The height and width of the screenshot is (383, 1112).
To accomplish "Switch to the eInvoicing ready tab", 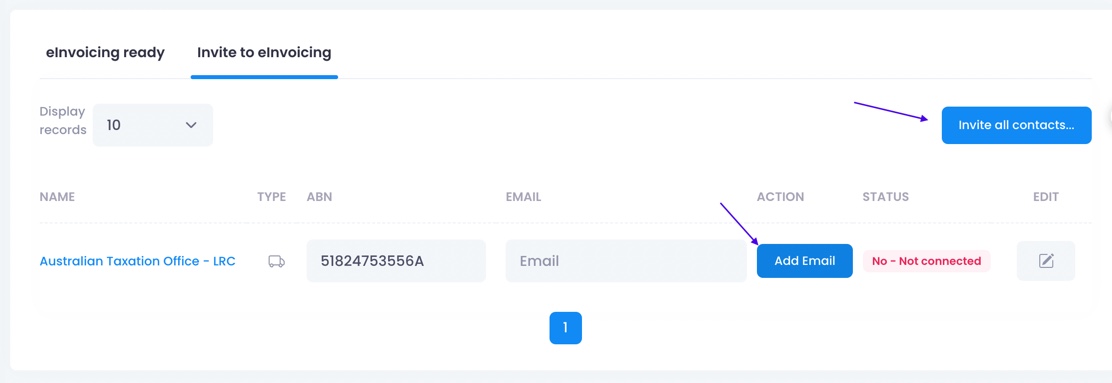I will click(x=105, y=52).
